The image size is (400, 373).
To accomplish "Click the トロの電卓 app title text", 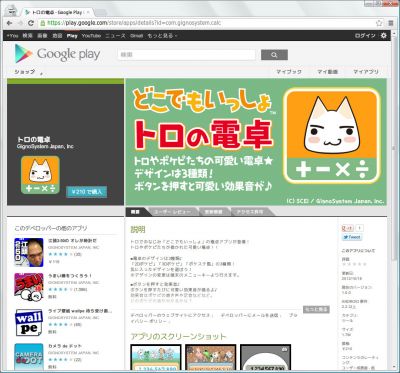I will [34, 139].
